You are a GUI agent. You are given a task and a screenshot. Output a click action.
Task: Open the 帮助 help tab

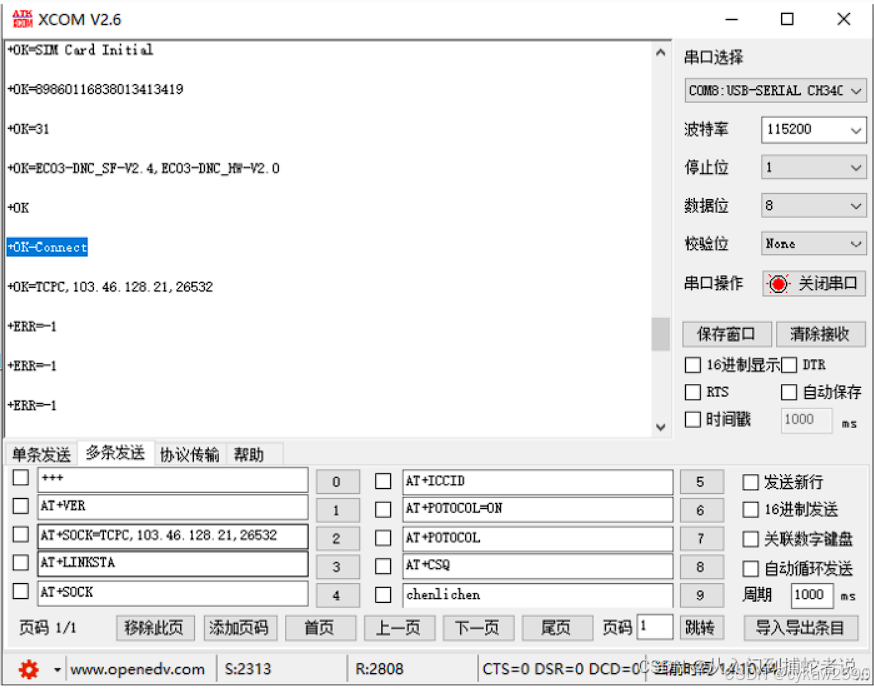point(250,453)
